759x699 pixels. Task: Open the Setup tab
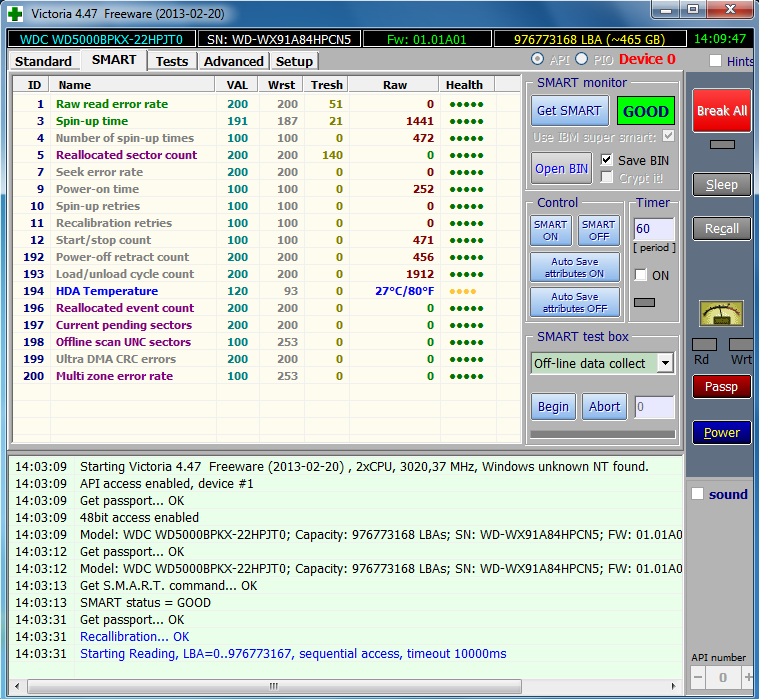(x=294, y=61)
